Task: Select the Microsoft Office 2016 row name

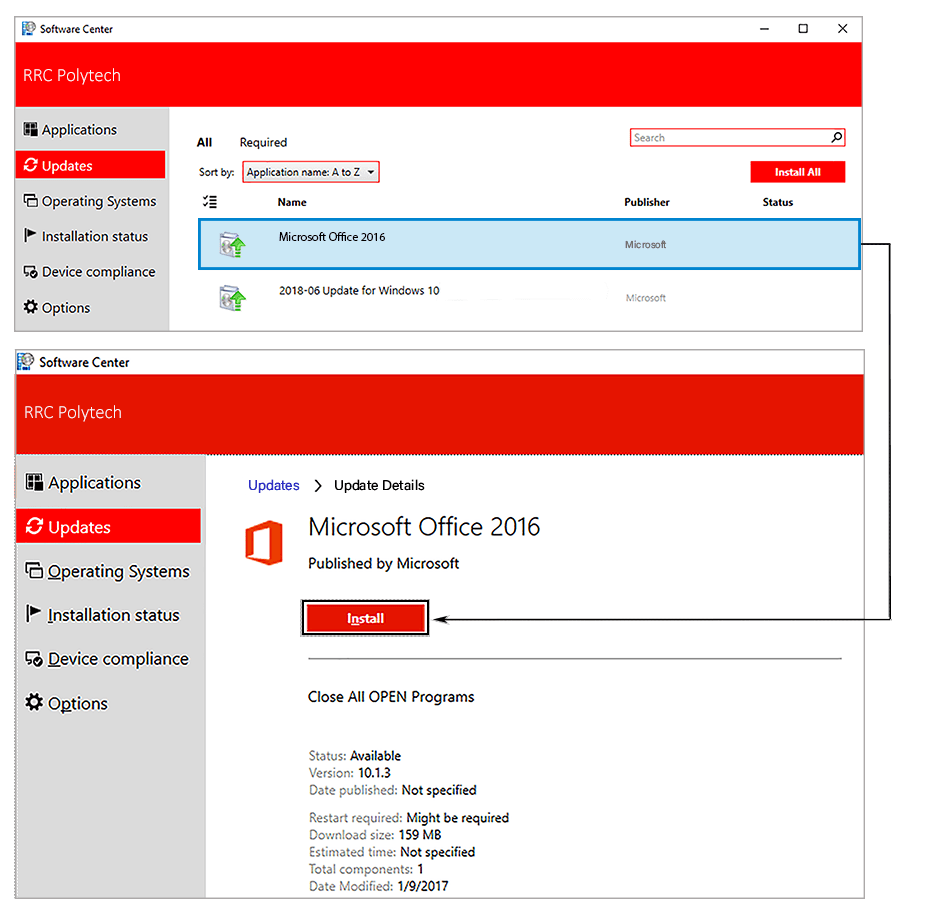Action: click(332, 237)
